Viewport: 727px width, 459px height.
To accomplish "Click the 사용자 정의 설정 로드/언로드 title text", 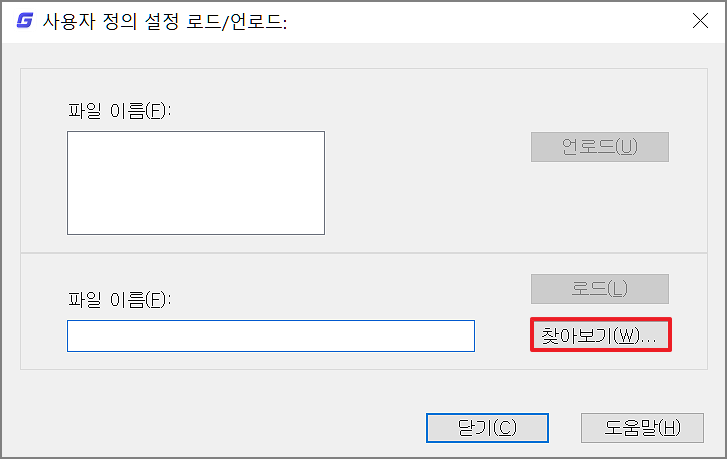I will click(165, 21).
